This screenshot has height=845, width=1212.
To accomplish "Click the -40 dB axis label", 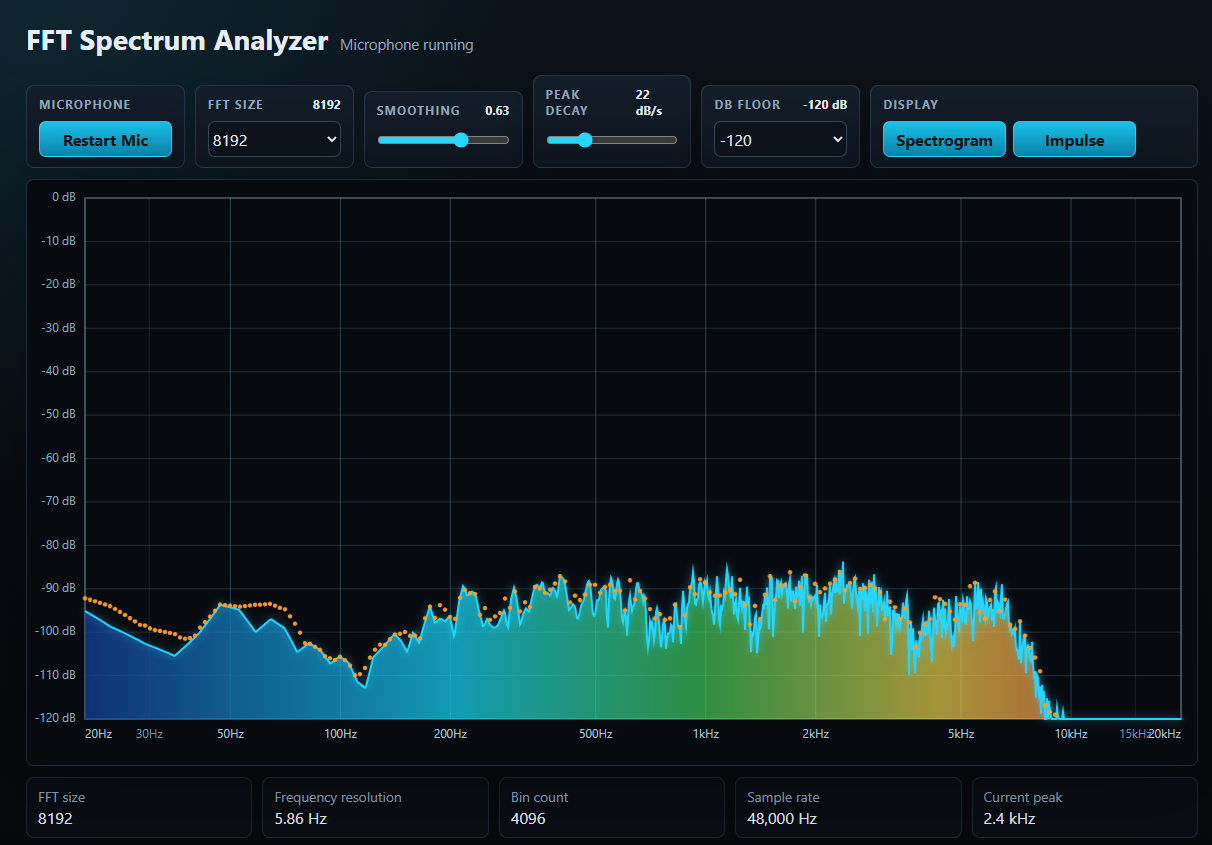I will click(x=61, y=371).
